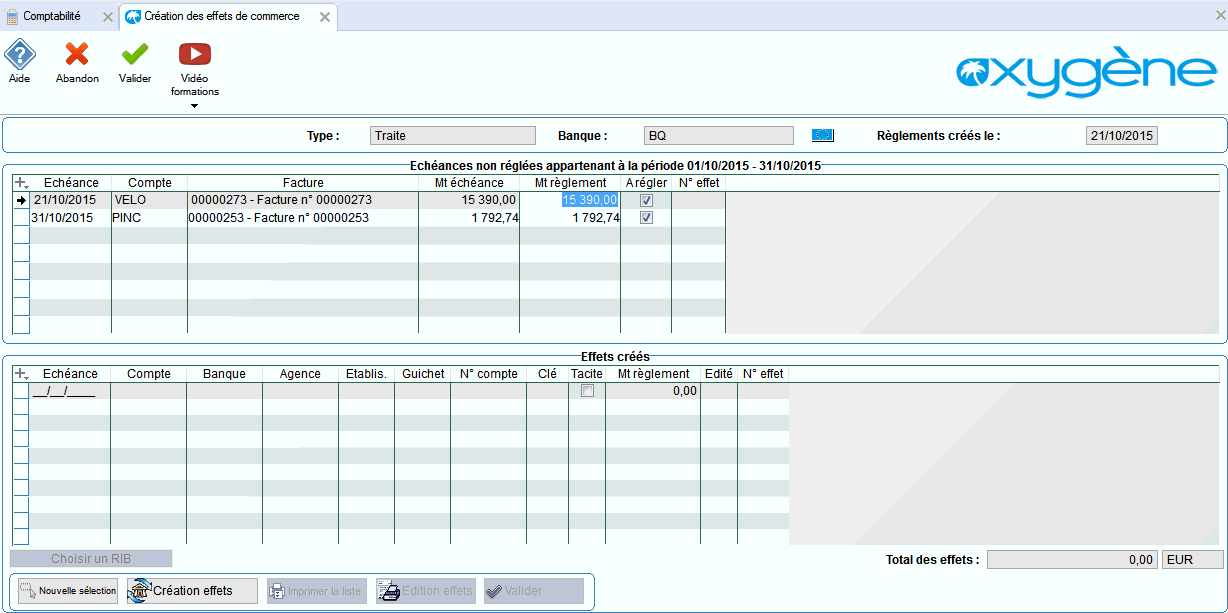Click the Nouvelle sélection button
The image size is (1228, 613).
click(x=66, y=591)
